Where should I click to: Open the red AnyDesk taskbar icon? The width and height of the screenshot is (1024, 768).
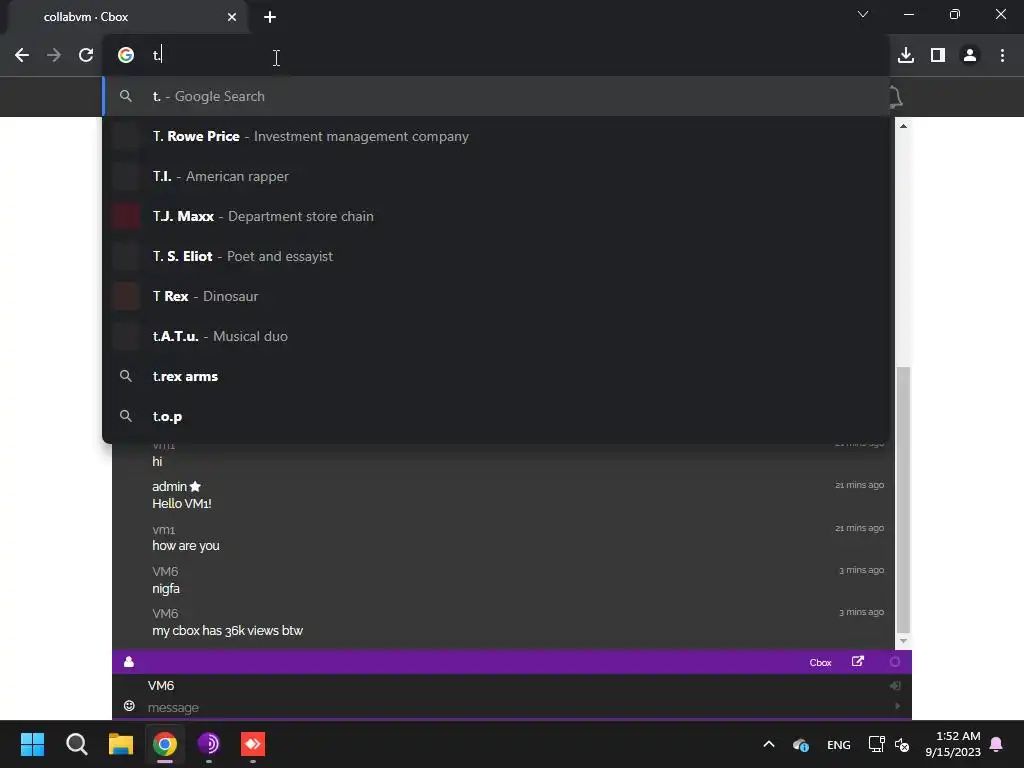(x=253, y=744)
